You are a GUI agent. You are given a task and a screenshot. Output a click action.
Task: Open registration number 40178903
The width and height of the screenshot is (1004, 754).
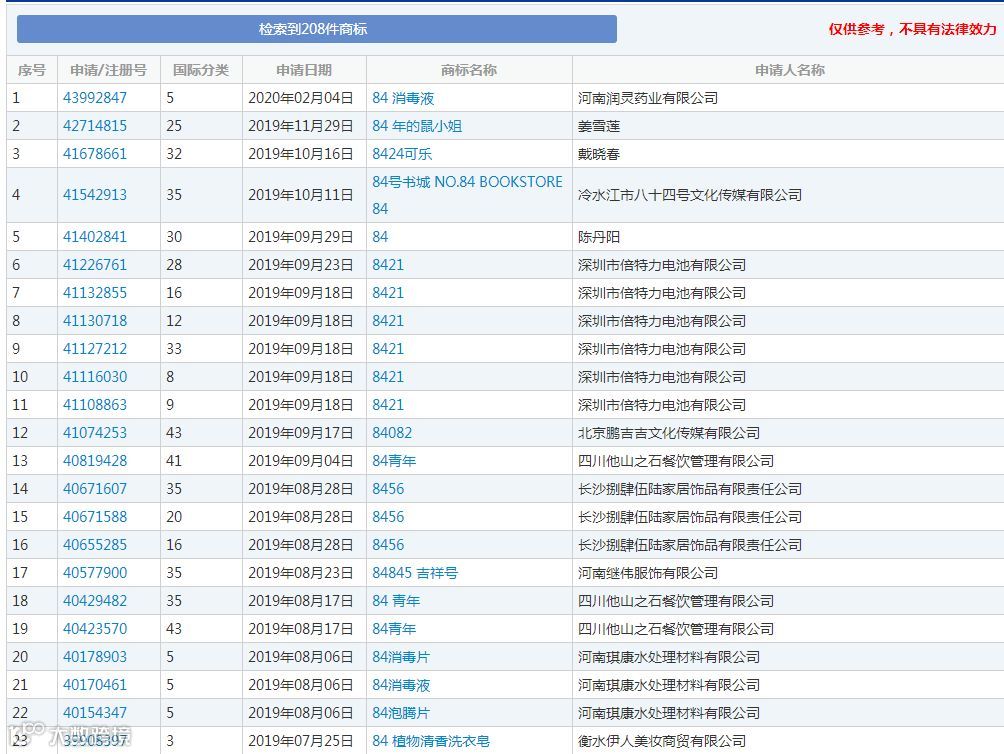(x=95, y=657)
